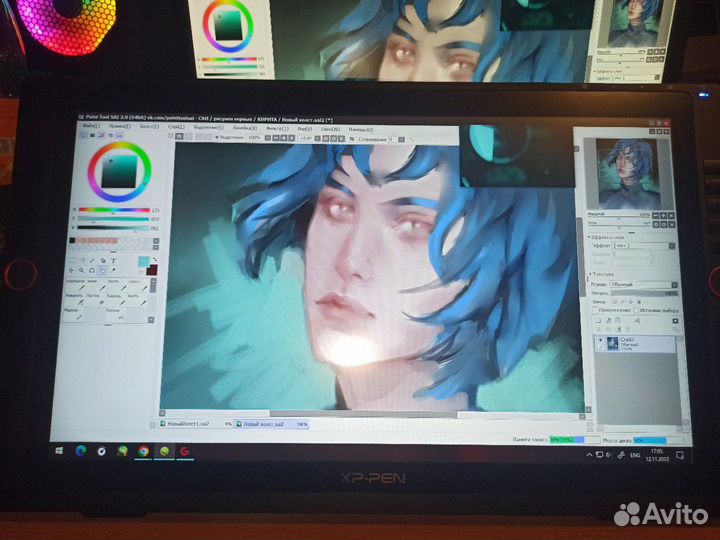
Task: Create a new layer folder
Action: pos(618,321)
